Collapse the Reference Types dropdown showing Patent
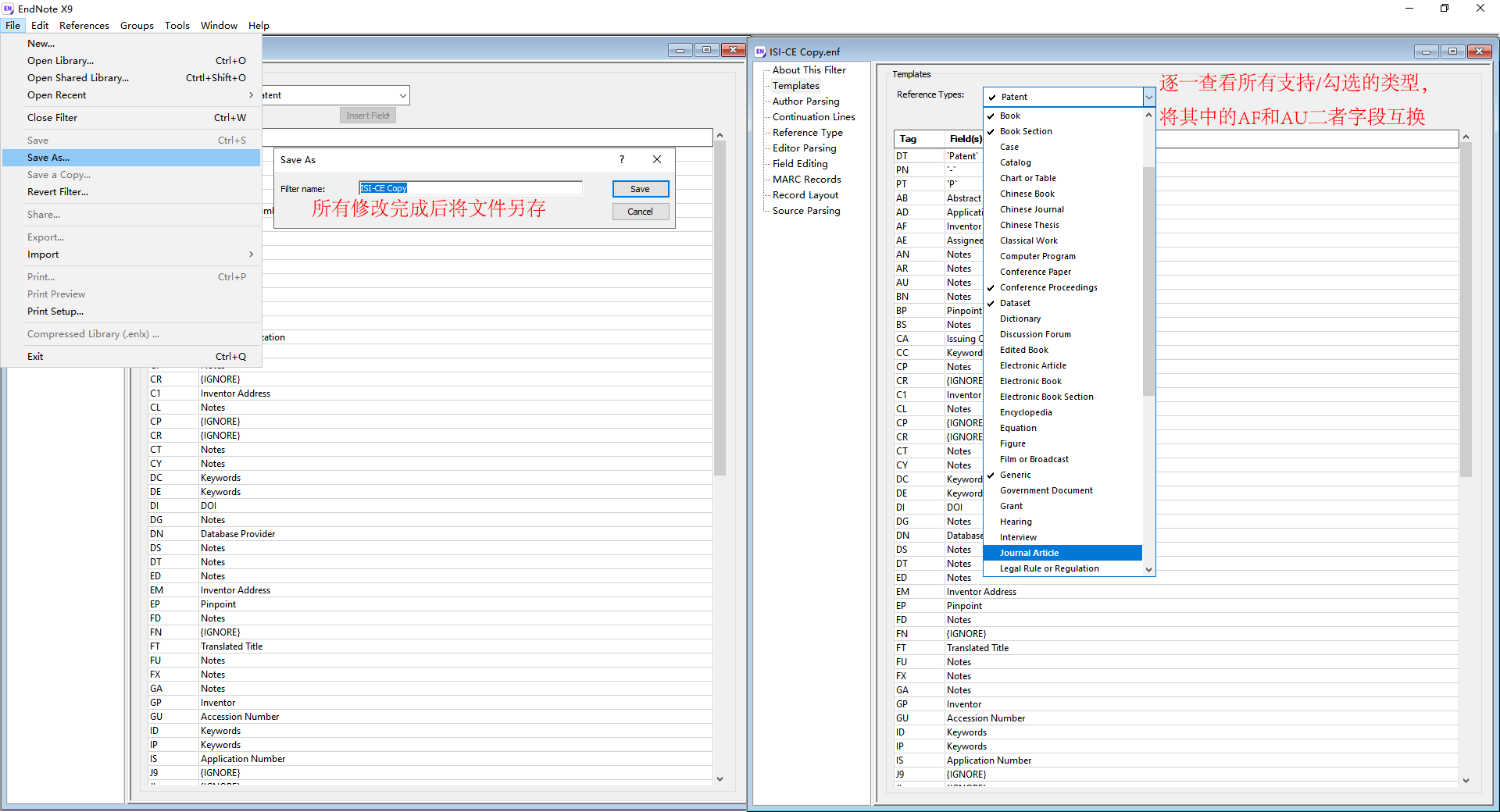 (1148, 97)
